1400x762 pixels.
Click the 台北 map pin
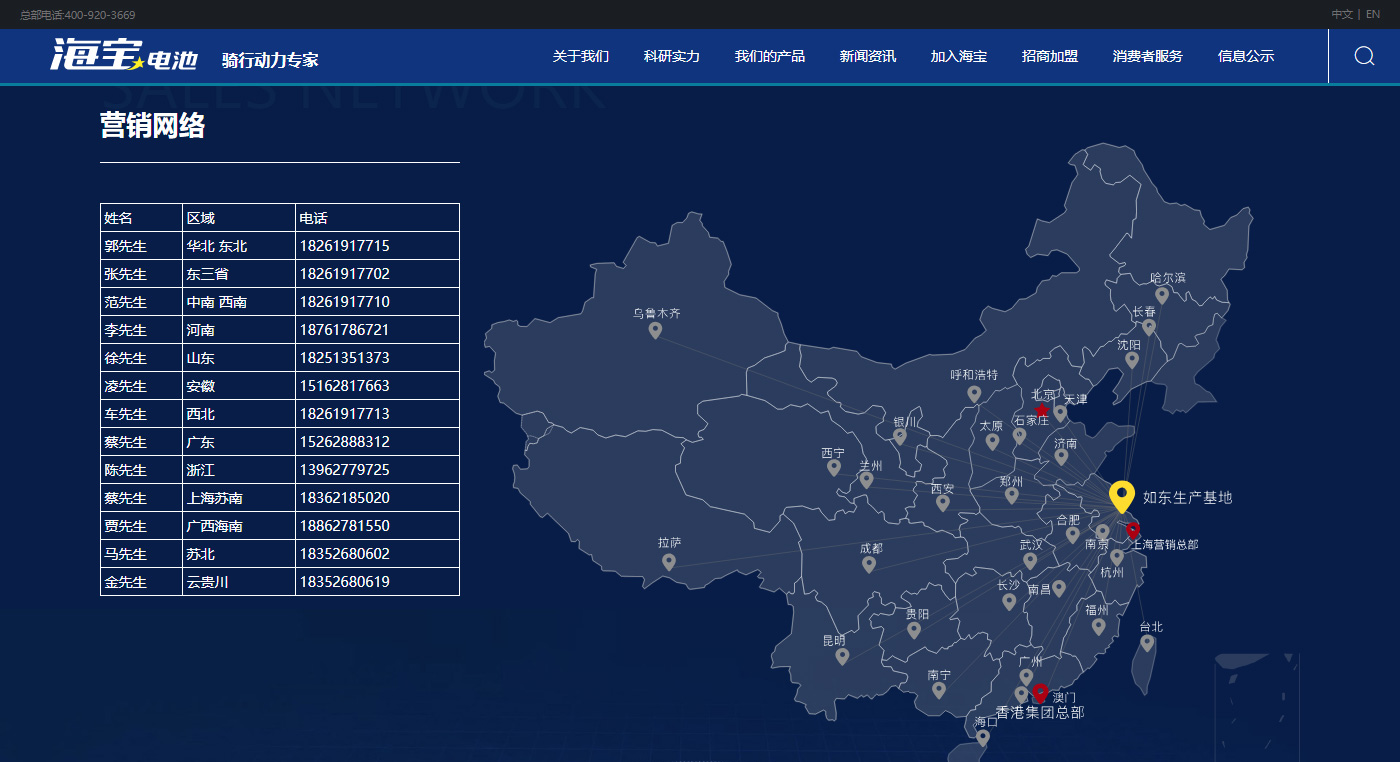(x=1148, y=643)
